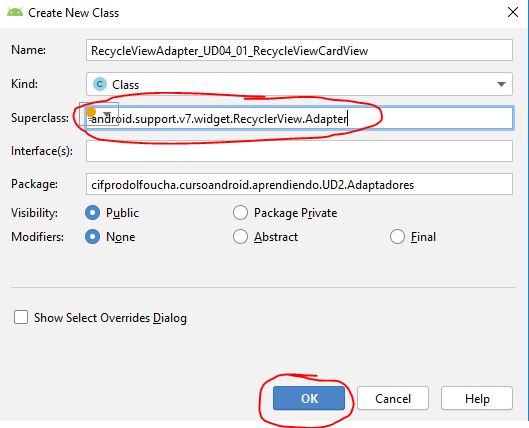529x428 pixels.
Task: Click the Name input field
Action: click(299, 50)
